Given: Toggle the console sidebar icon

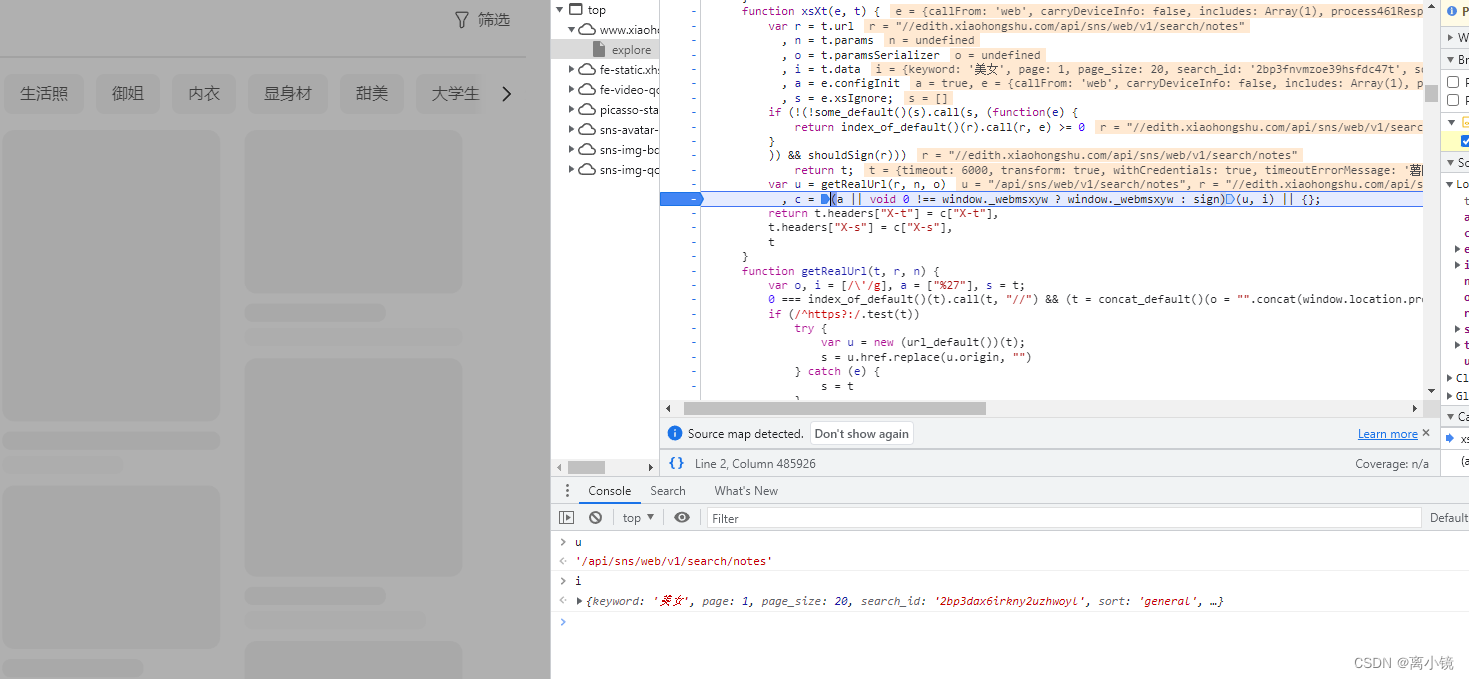Looking at the screenshot, I should [x=567, y=518].
